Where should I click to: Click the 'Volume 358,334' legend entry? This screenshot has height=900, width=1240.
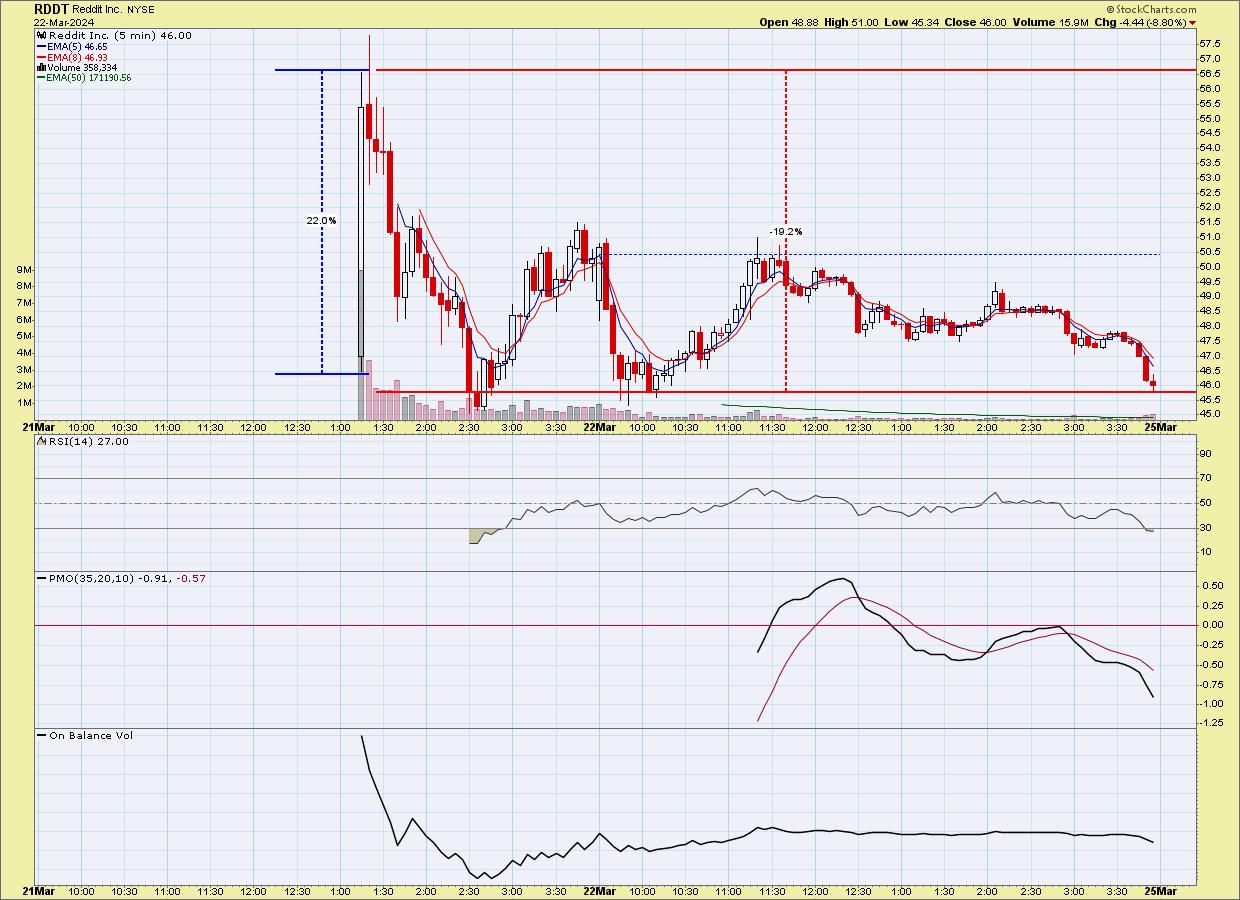(x=81, y=68)
